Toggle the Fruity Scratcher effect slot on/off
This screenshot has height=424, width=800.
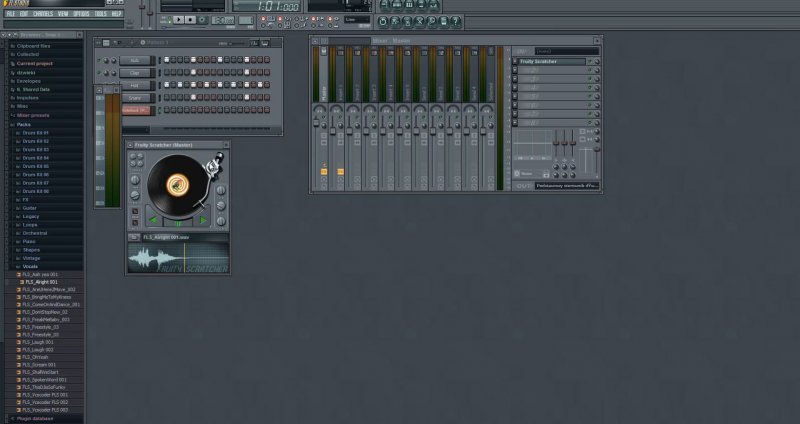[591, 62]
